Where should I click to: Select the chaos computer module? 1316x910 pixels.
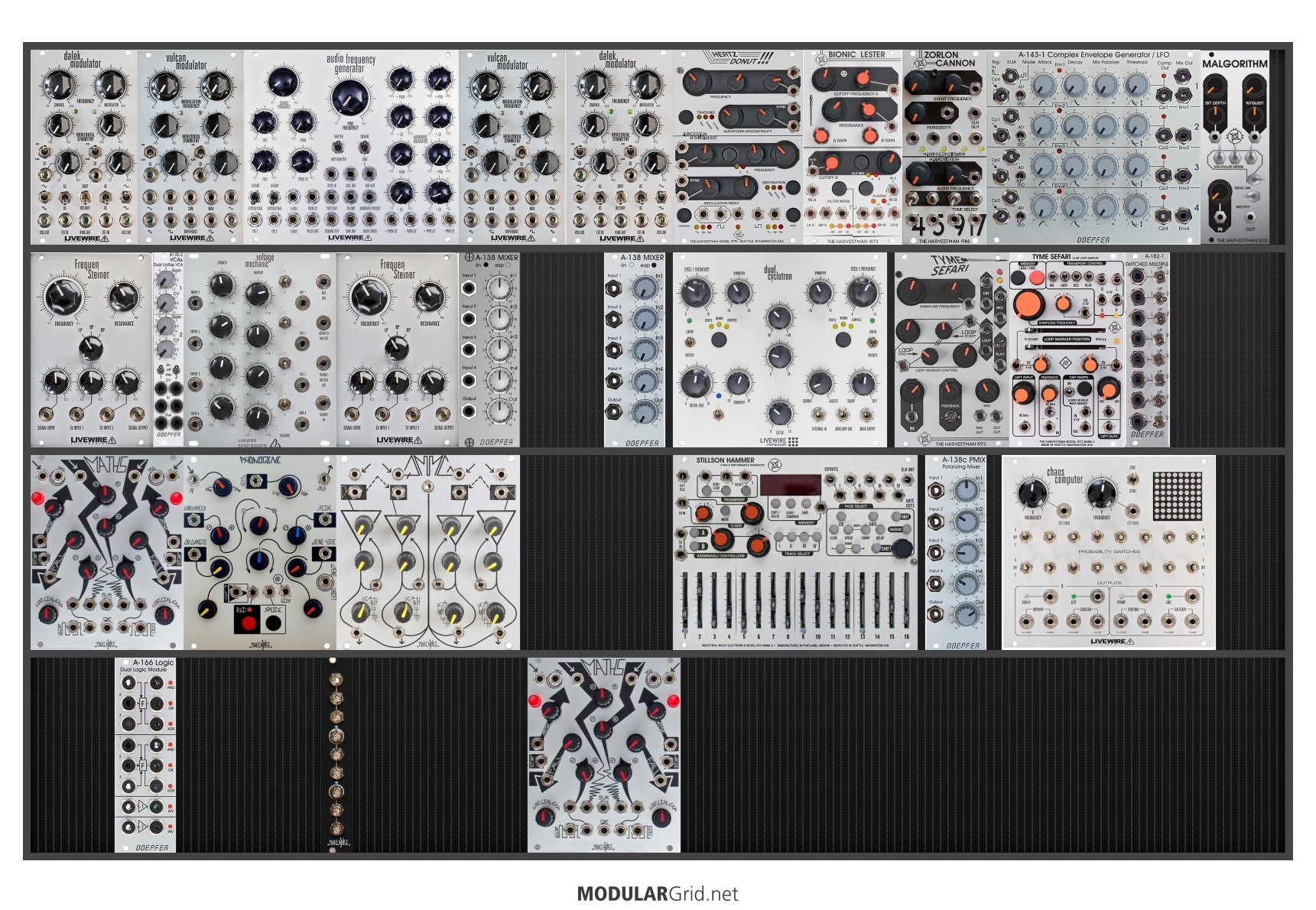[x=1109, y=552]
